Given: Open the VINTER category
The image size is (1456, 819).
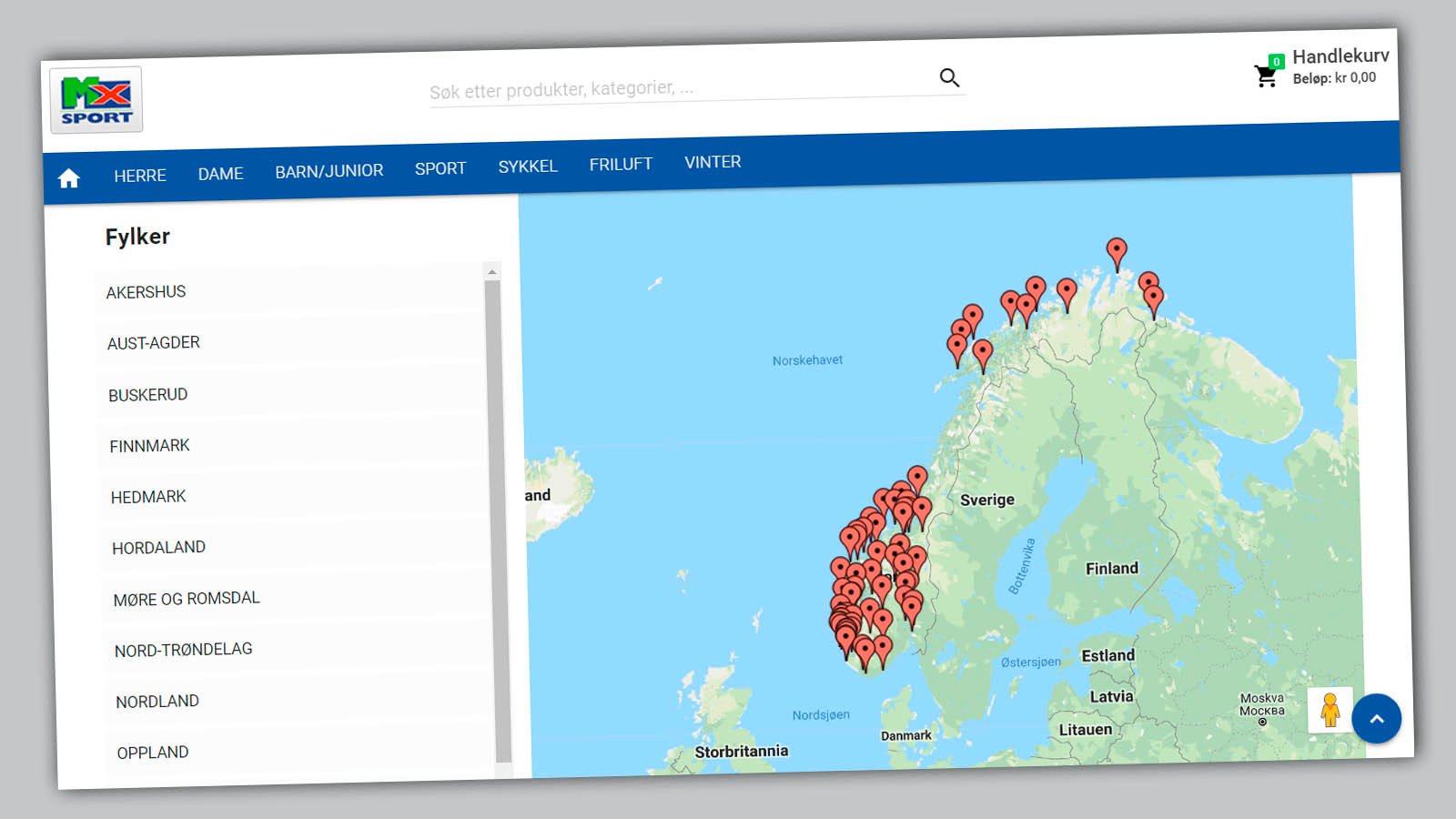Looking at the screenshot, I should point(713,162).
